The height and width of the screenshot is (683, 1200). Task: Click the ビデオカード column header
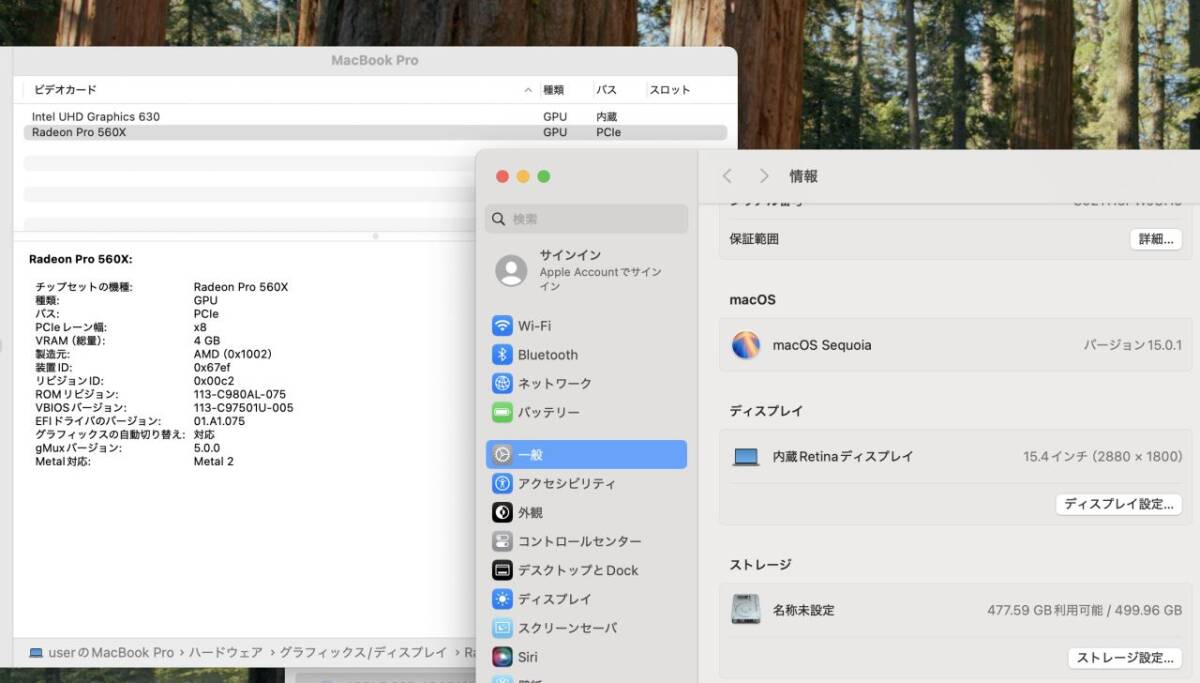point(65,90)
